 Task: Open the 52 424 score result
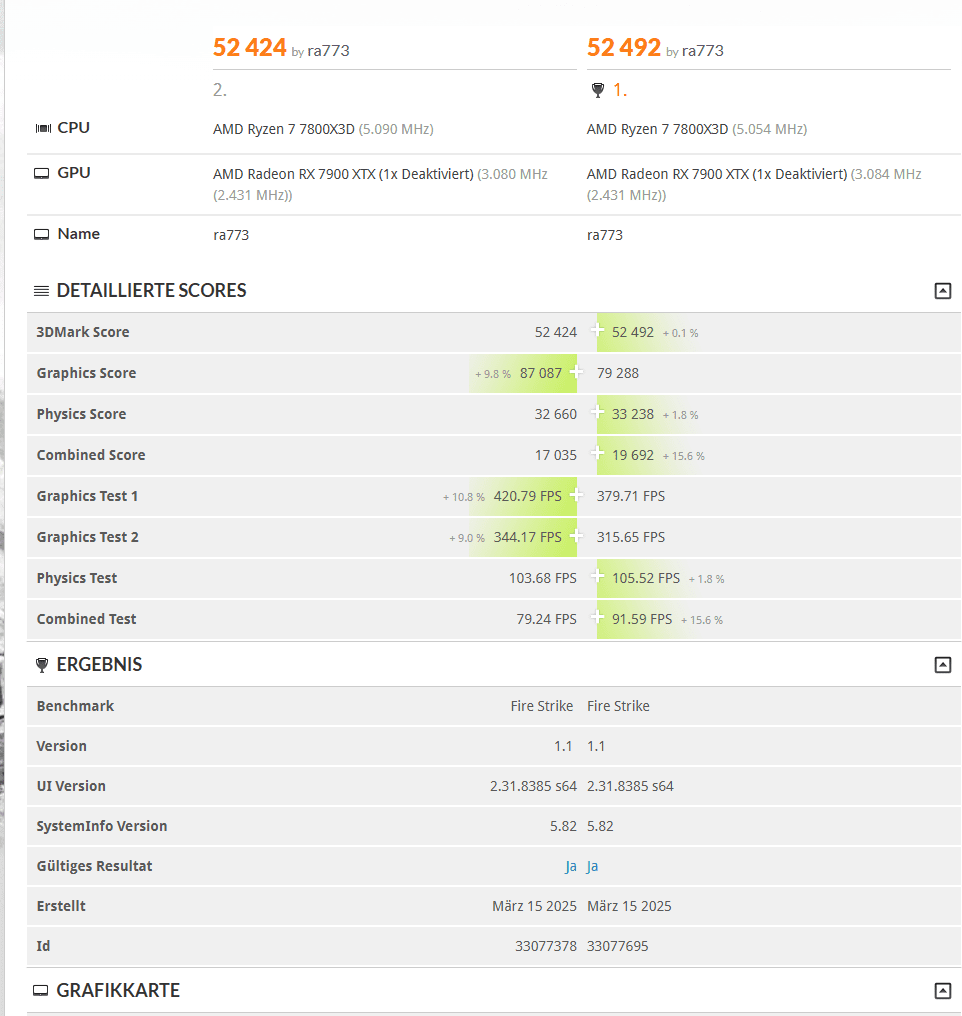(x=249, y=48)
